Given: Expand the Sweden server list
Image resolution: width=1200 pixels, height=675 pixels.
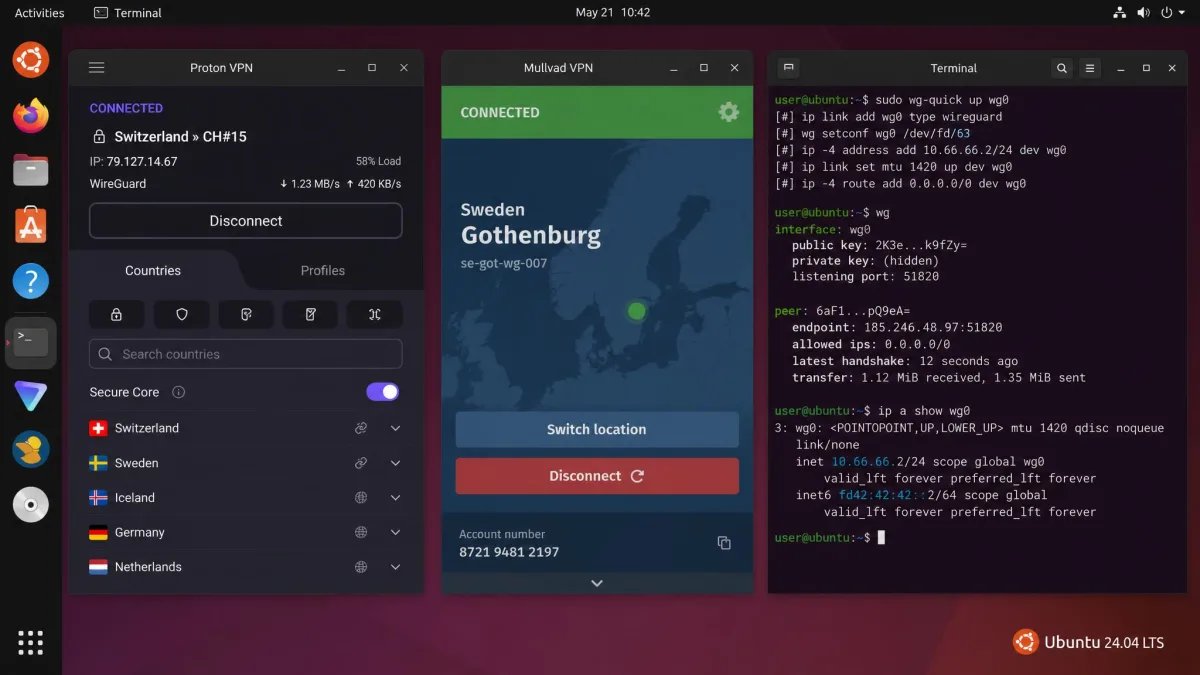Looking at the screenshot, I should [x=395, y=463].
